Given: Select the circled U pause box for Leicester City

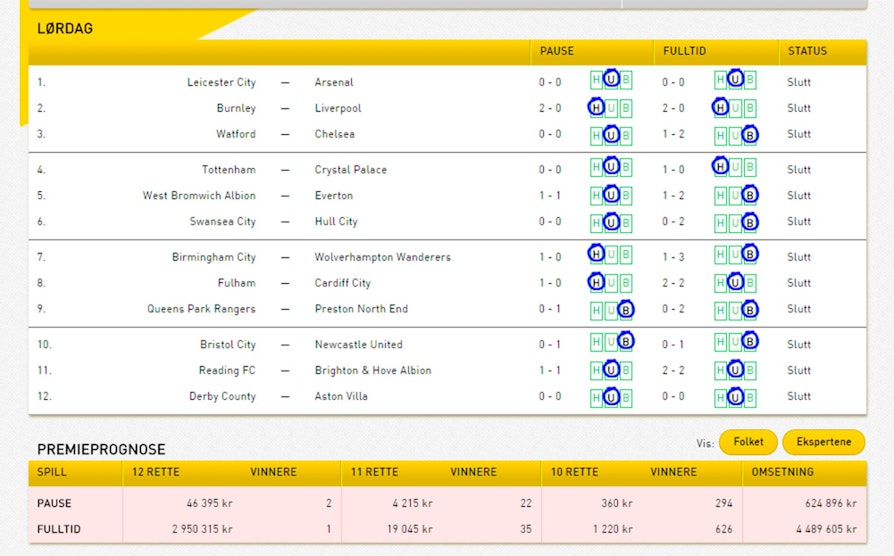Looking at the screenshot, I should 611,79.
